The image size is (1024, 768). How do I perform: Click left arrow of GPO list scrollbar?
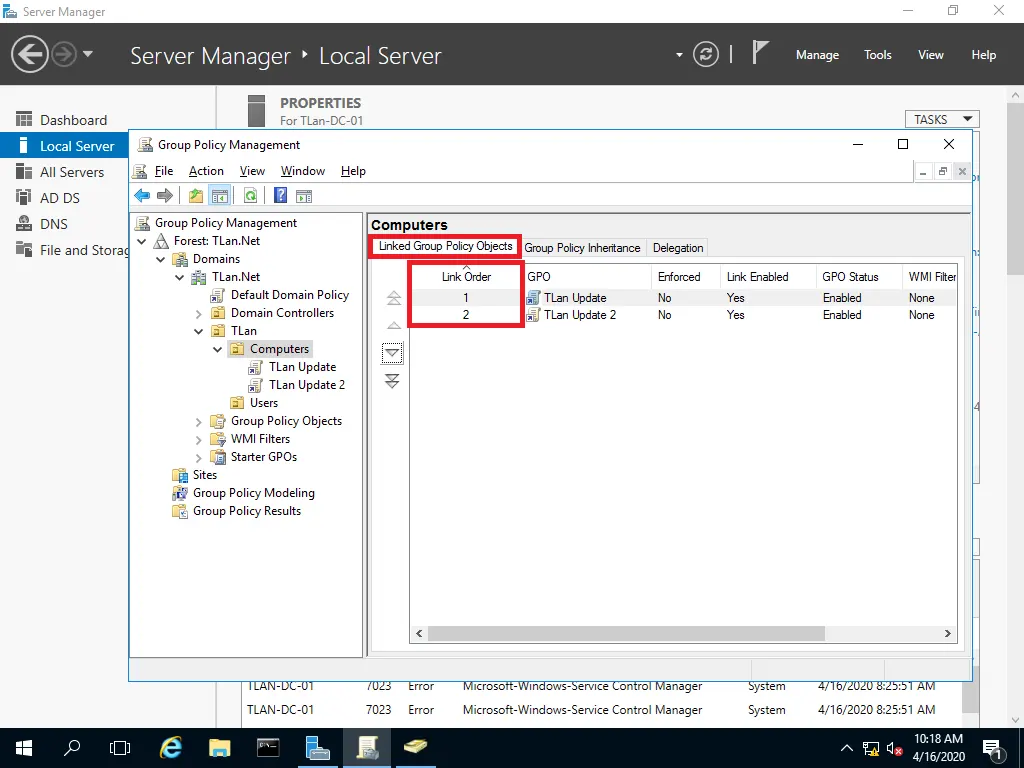coord(419,633)
